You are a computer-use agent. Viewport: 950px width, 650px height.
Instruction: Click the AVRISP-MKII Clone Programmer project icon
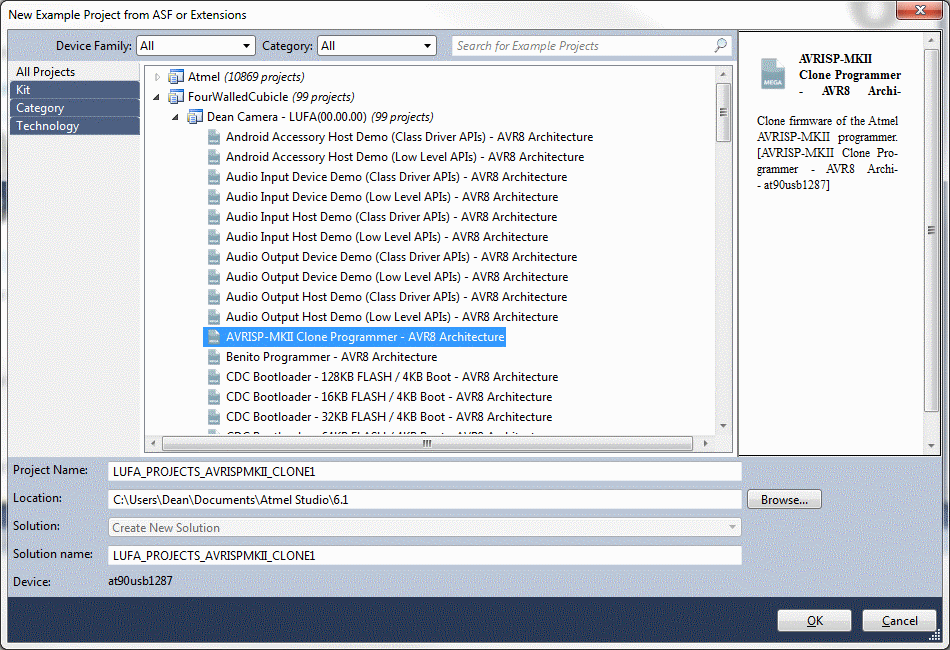[x=213, y=337]
